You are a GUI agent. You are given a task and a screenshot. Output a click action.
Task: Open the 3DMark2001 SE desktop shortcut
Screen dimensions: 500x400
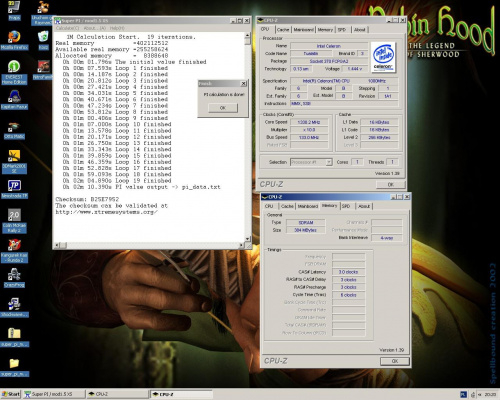point(14,162)
